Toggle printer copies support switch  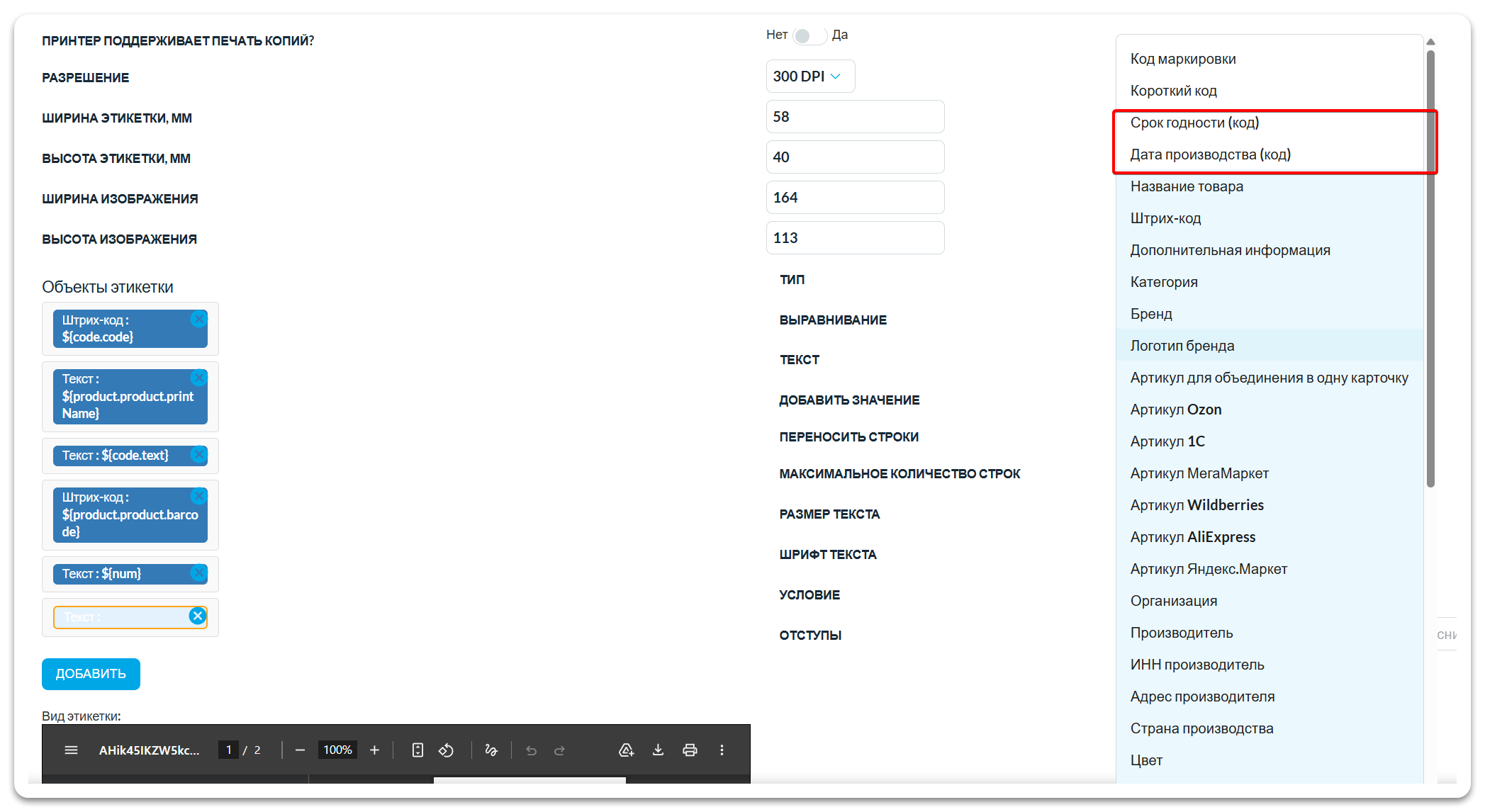click(809, 35)
